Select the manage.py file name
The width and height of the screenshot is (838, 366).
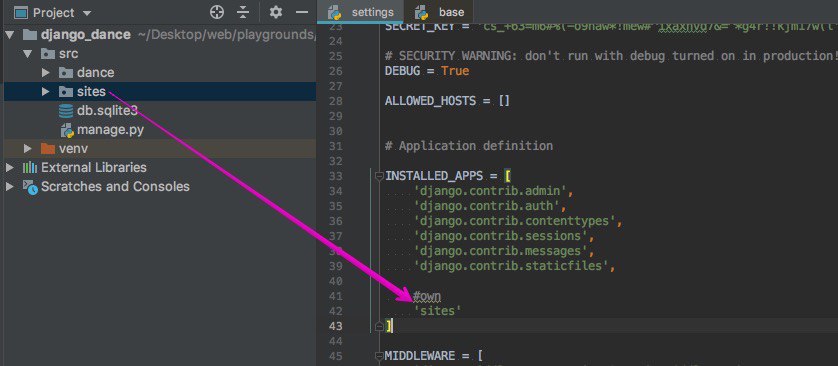tap(110, 129)
